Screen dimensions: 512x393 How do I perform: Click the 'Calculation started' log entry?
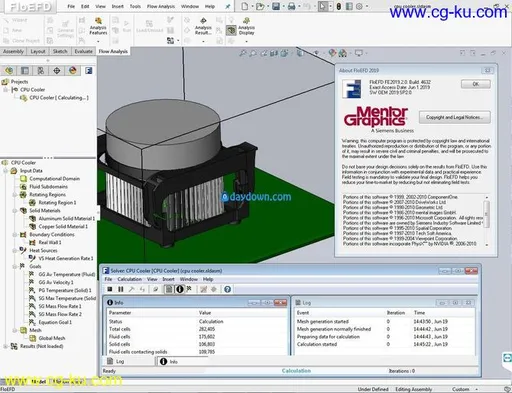coord(317,344)
